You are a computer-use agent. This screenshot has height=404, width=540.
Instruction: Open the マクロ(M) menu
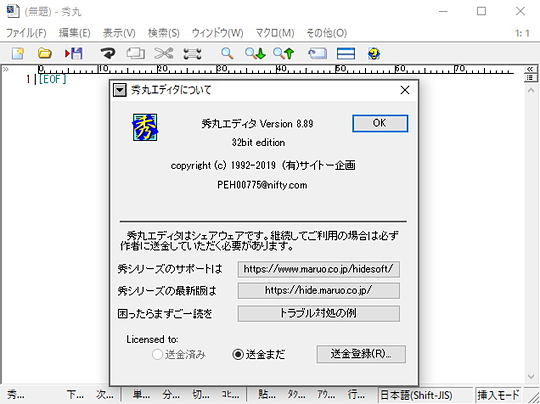tap(275, 33)
